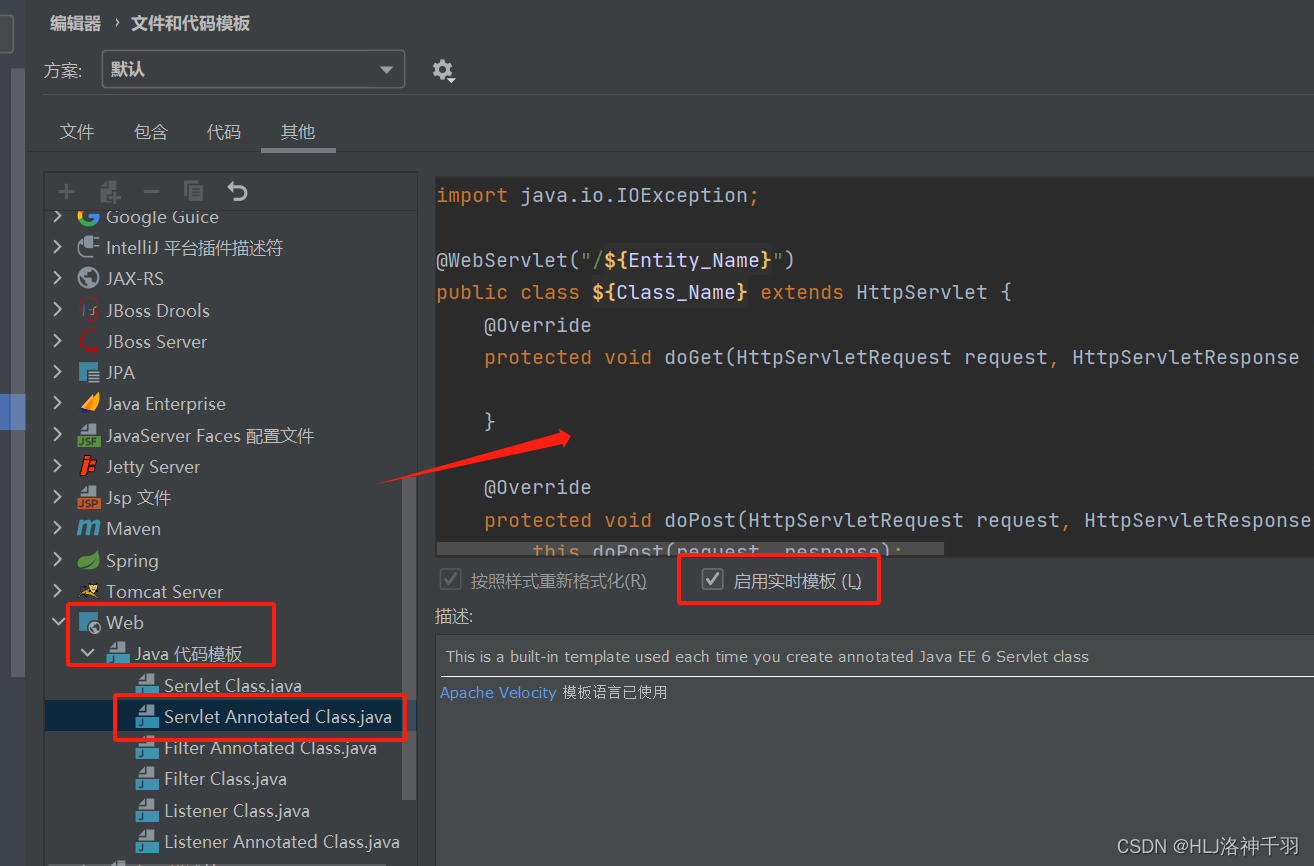Click the Remove Template minus icon
Viewport: 1314px width, 866px height.
tap(151, 191)
